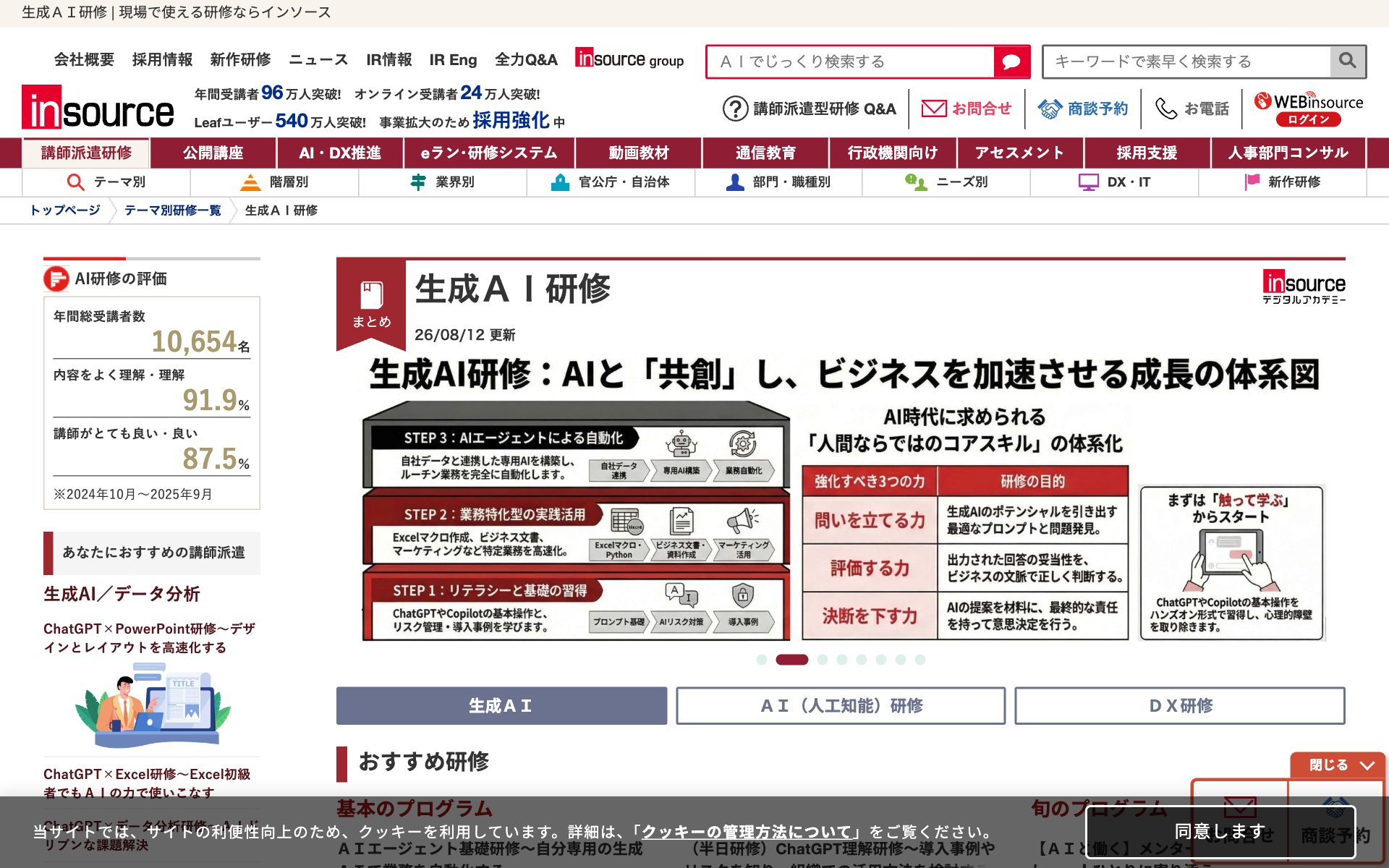Select the 生成AI category tab
This screenshot has width=1389, height=868.
[501, 706]
